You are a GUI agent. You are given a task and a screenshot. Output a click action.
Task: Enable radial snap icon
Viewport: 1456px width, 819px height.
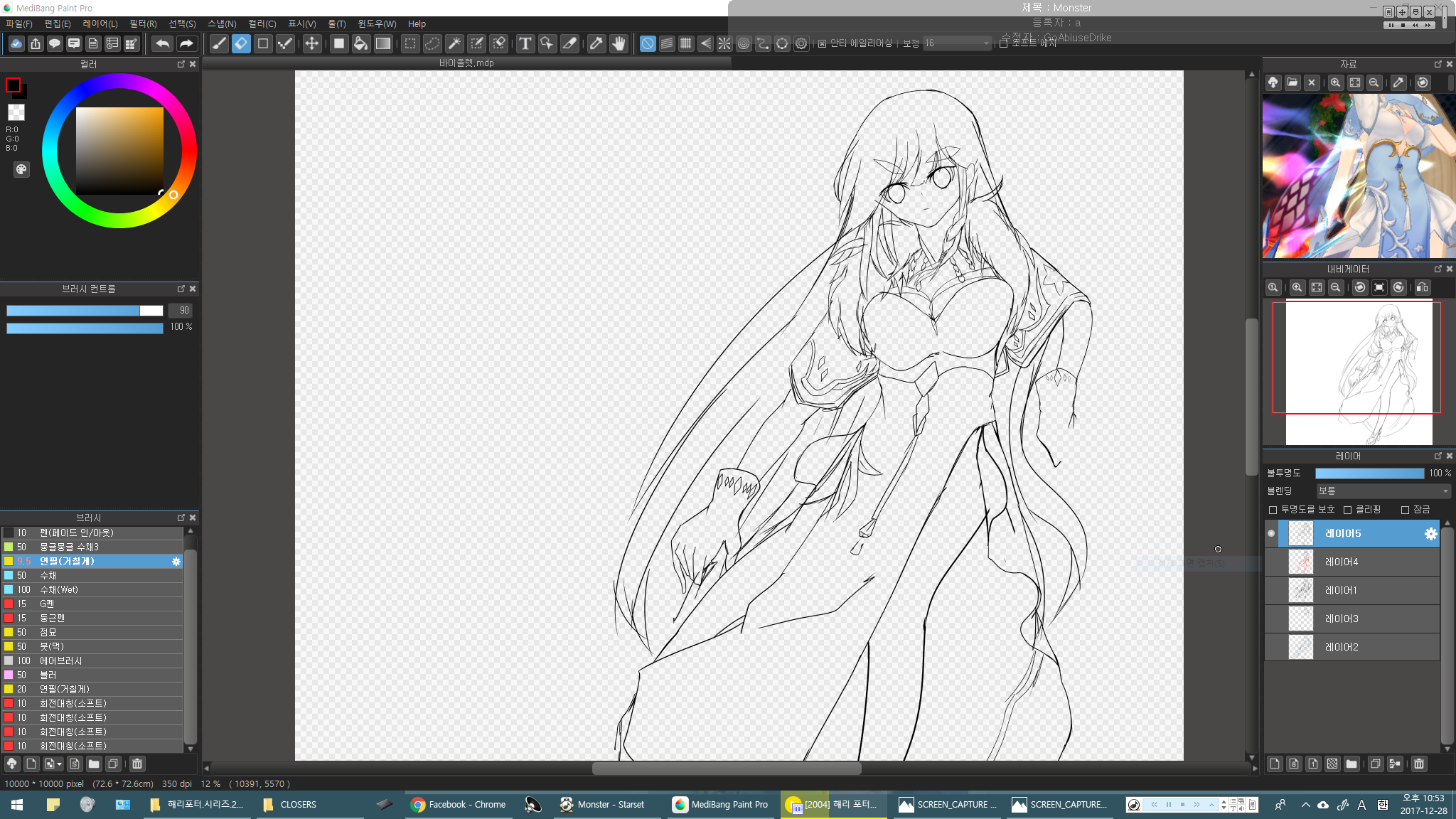click(x=724, y=44)
